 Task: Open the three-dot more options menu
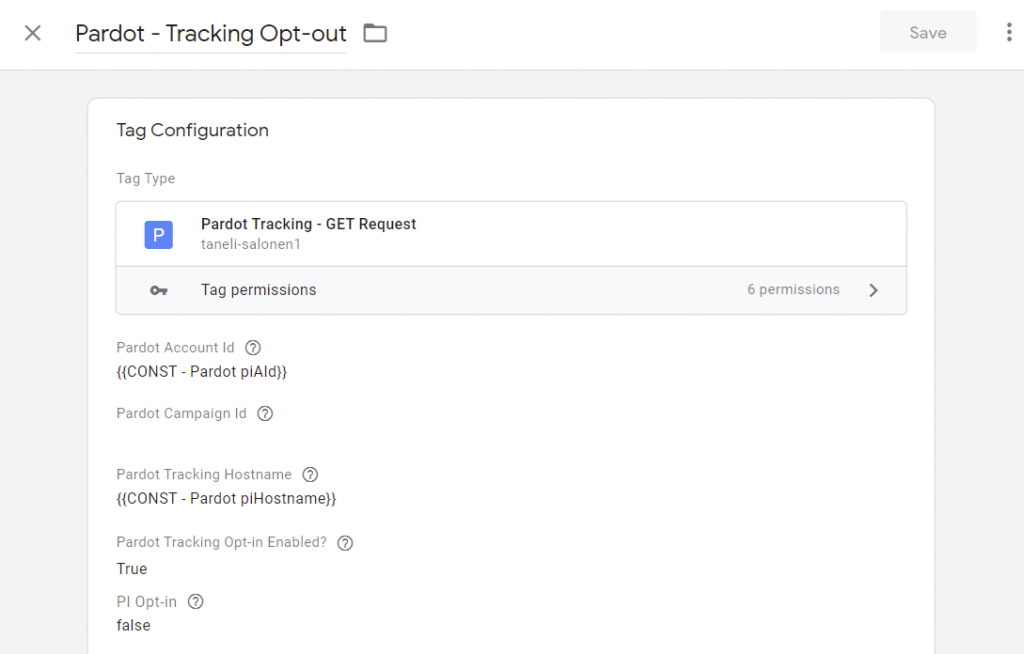coord(1008,33)
